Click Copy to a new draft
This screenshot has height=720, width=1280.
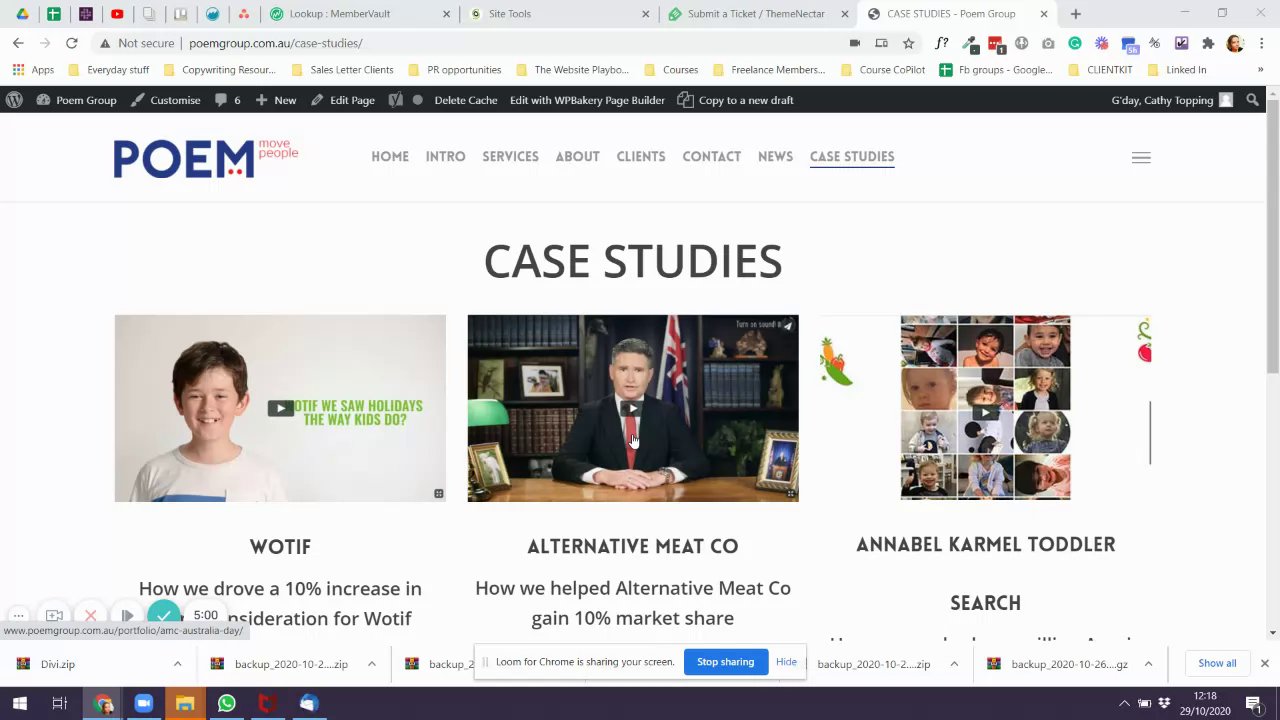click(736, 100)
